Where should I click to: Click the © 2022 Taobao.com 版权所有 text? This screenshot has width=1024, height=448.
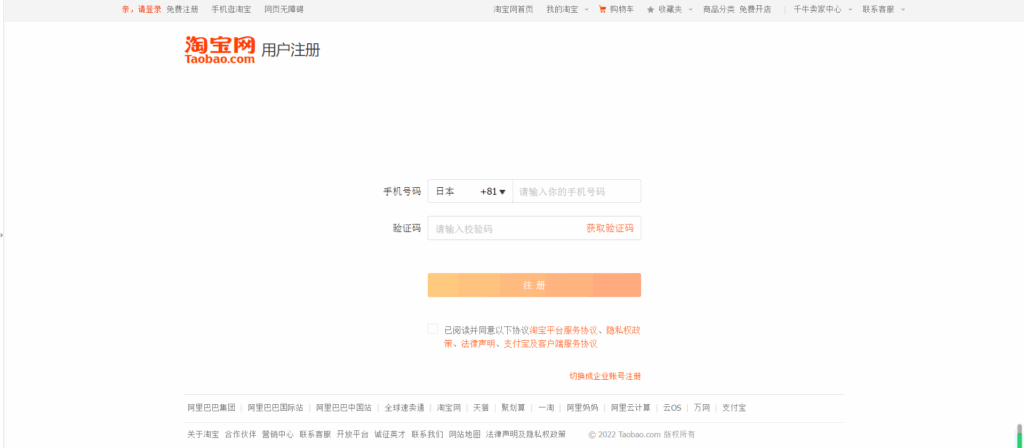pos(641,434)
